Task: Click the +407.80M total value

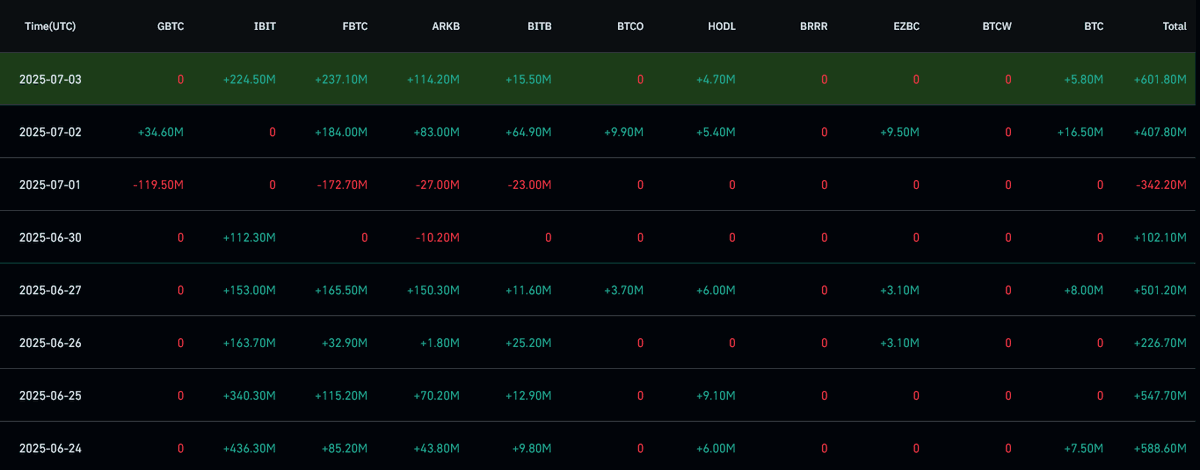Action: [1160, 132]
